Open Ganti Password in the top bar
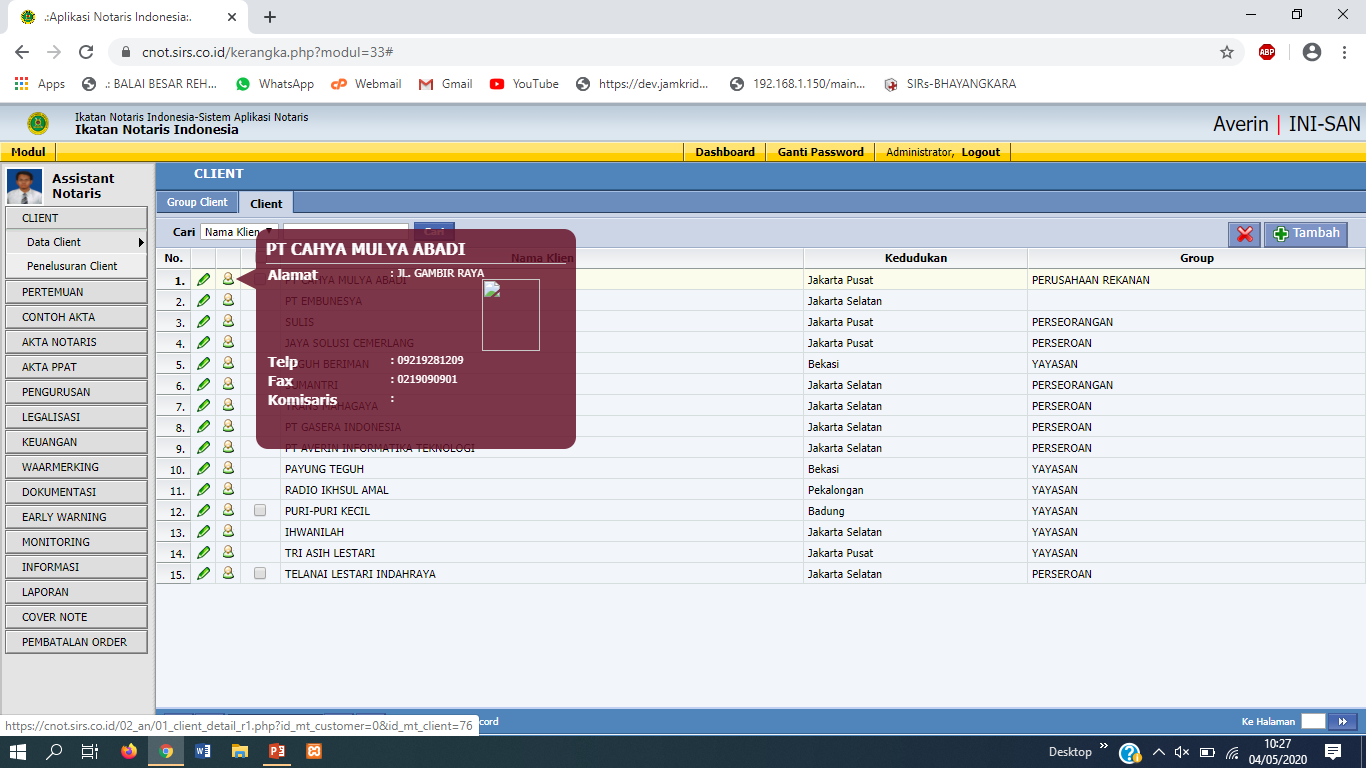Viewport: 1366px width, 768px height. point(820,152)
